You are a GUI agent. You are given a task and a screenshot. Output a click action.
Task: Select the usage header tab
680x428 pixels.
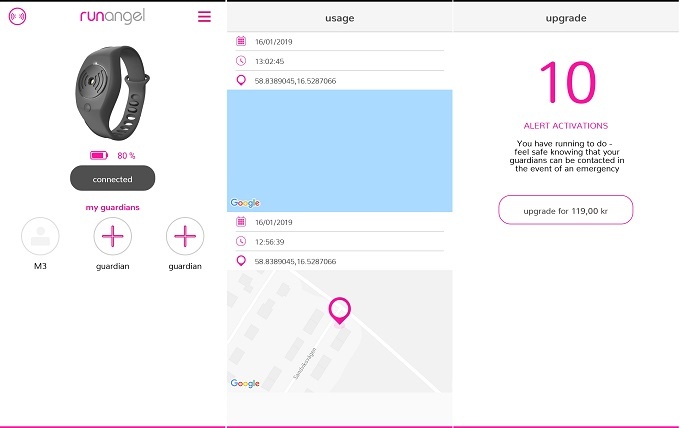coord(339,18)
